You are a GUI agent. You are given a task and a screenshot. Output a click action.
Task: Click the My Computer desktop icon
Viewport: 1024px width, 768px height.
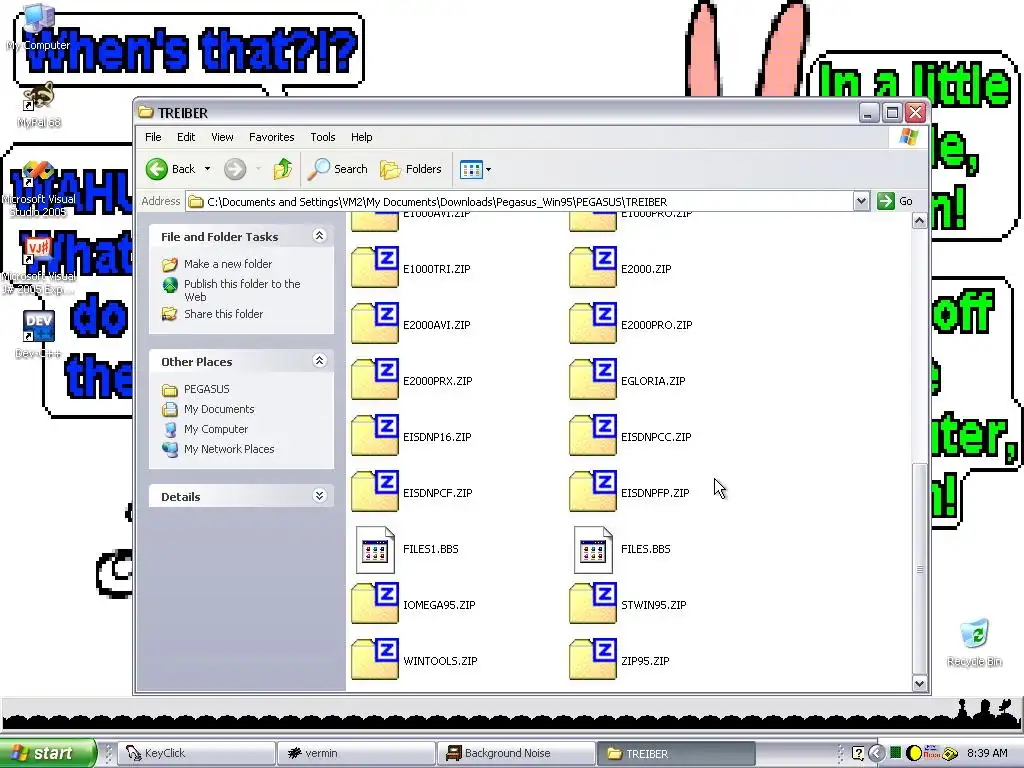tap(39, 27)
